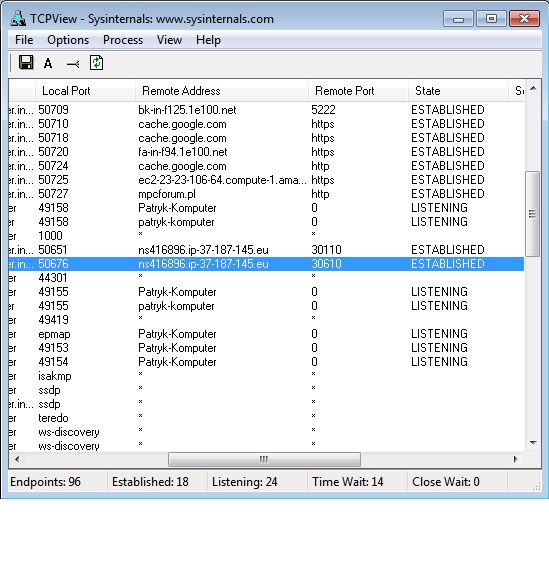Select ns416896 row with remote port 30110

click(x=266, y=250)
